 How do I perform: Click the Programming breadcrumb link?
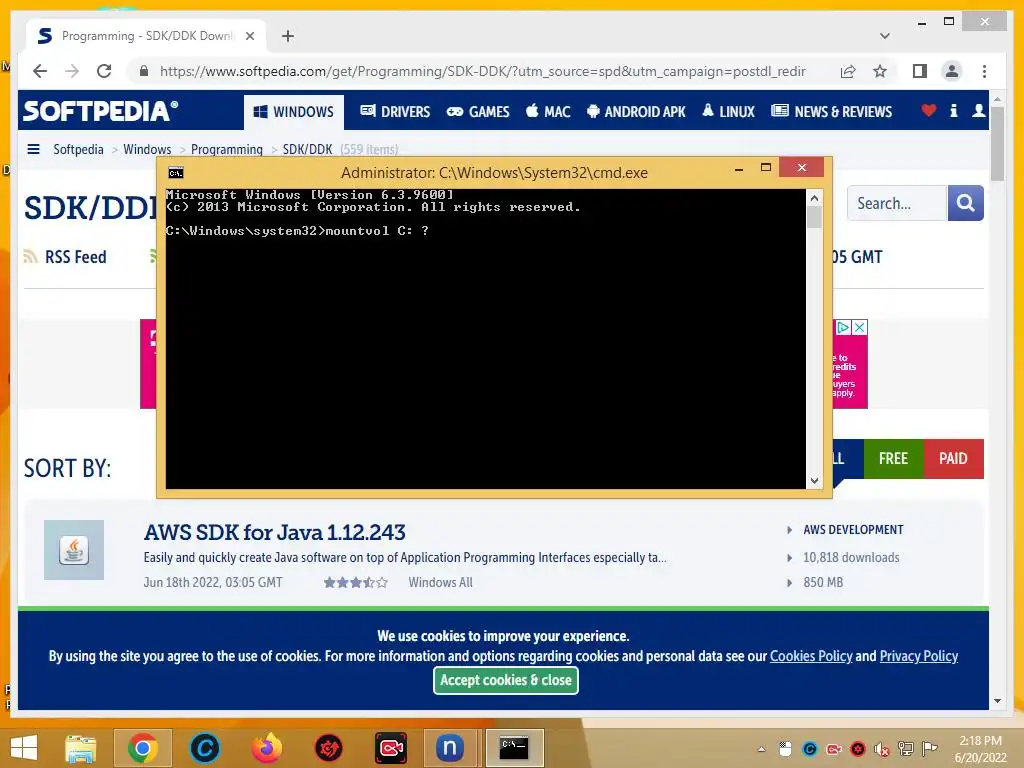227,150
